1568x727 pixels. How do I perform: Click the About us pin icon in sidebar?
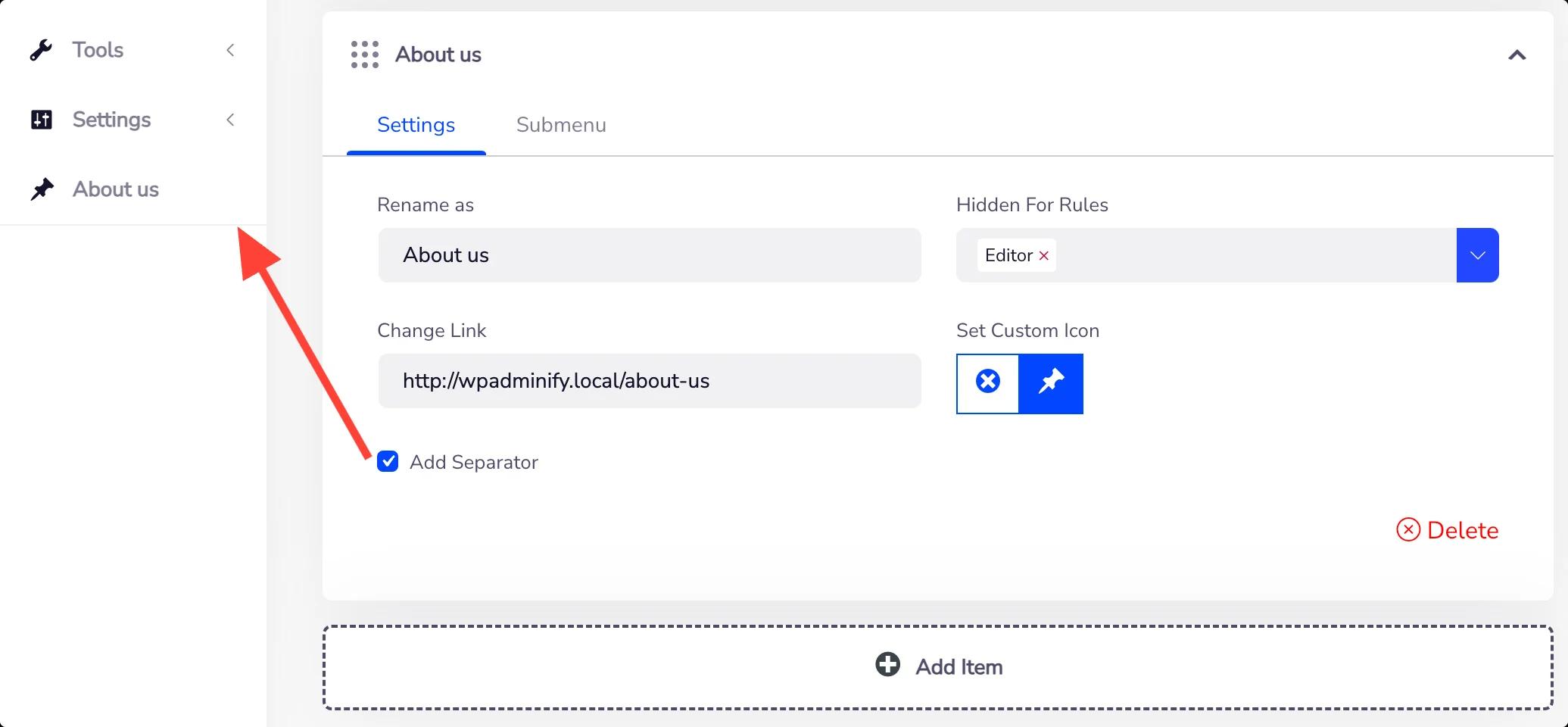42,189
